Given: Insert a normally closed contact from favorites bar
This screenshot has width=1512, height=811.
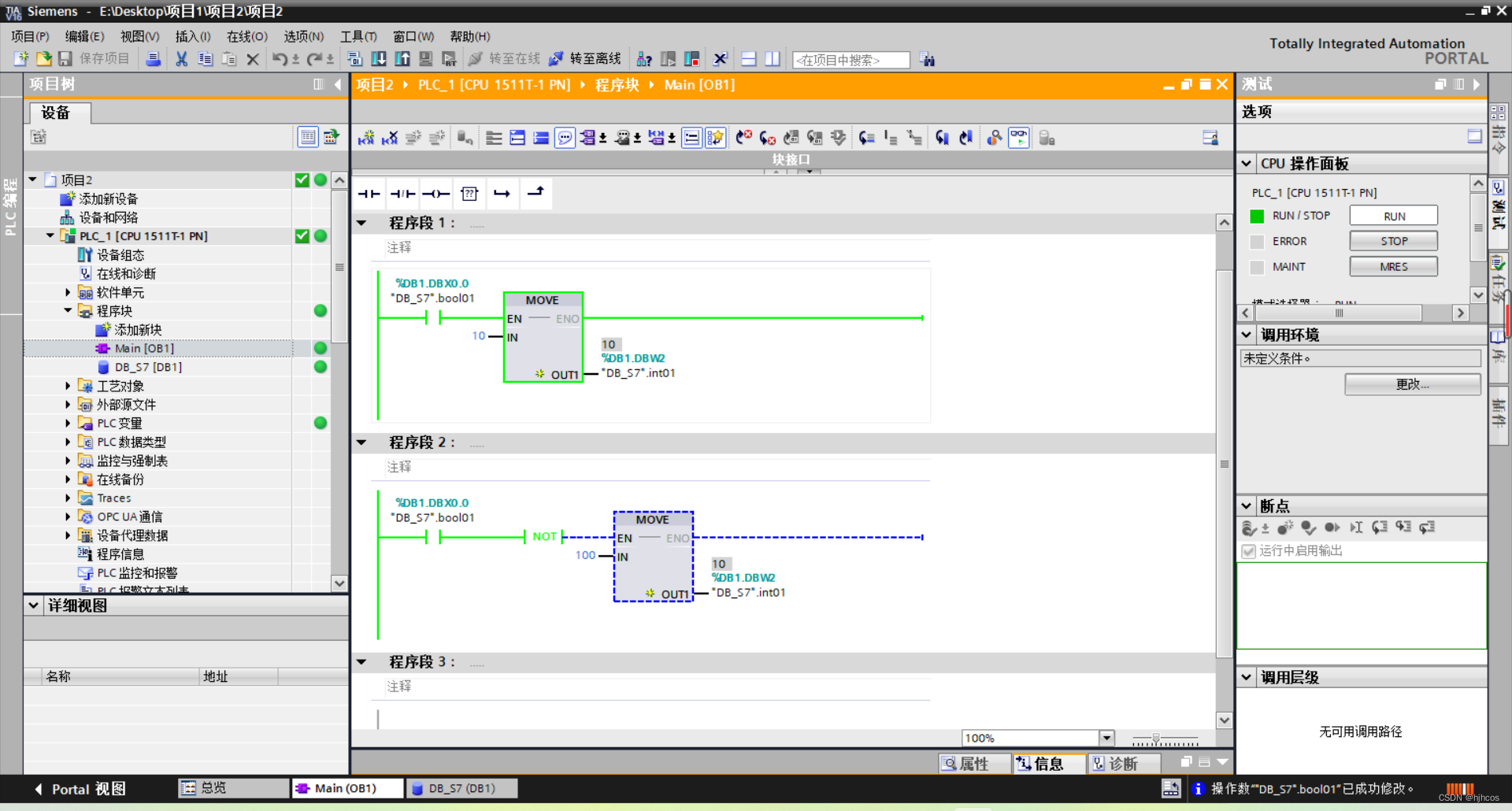Looking at the screenshot, I should click(x=403, y=194).
